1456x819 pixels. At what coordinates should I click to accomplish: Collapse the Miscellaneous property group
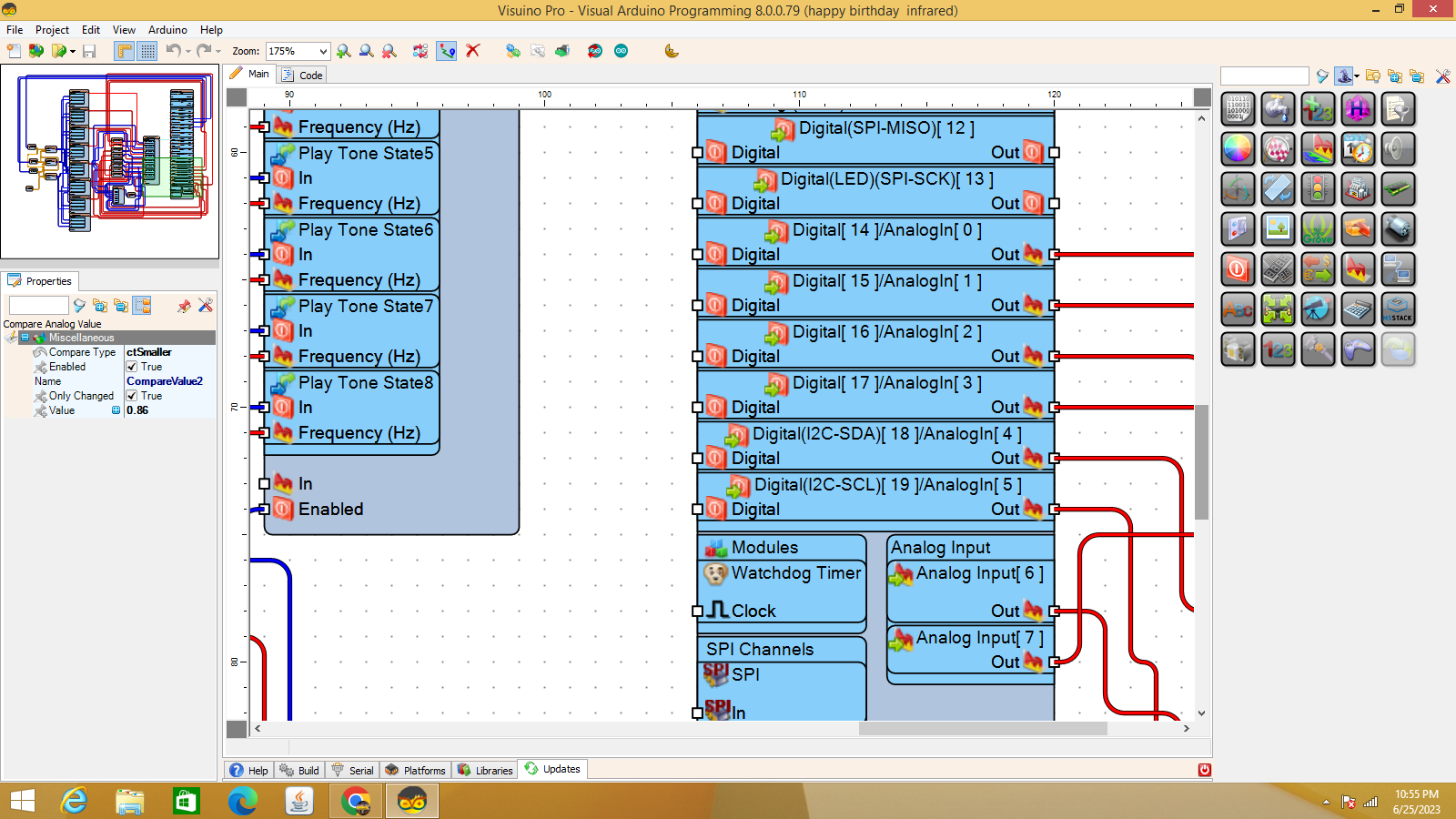coord(25,338)
